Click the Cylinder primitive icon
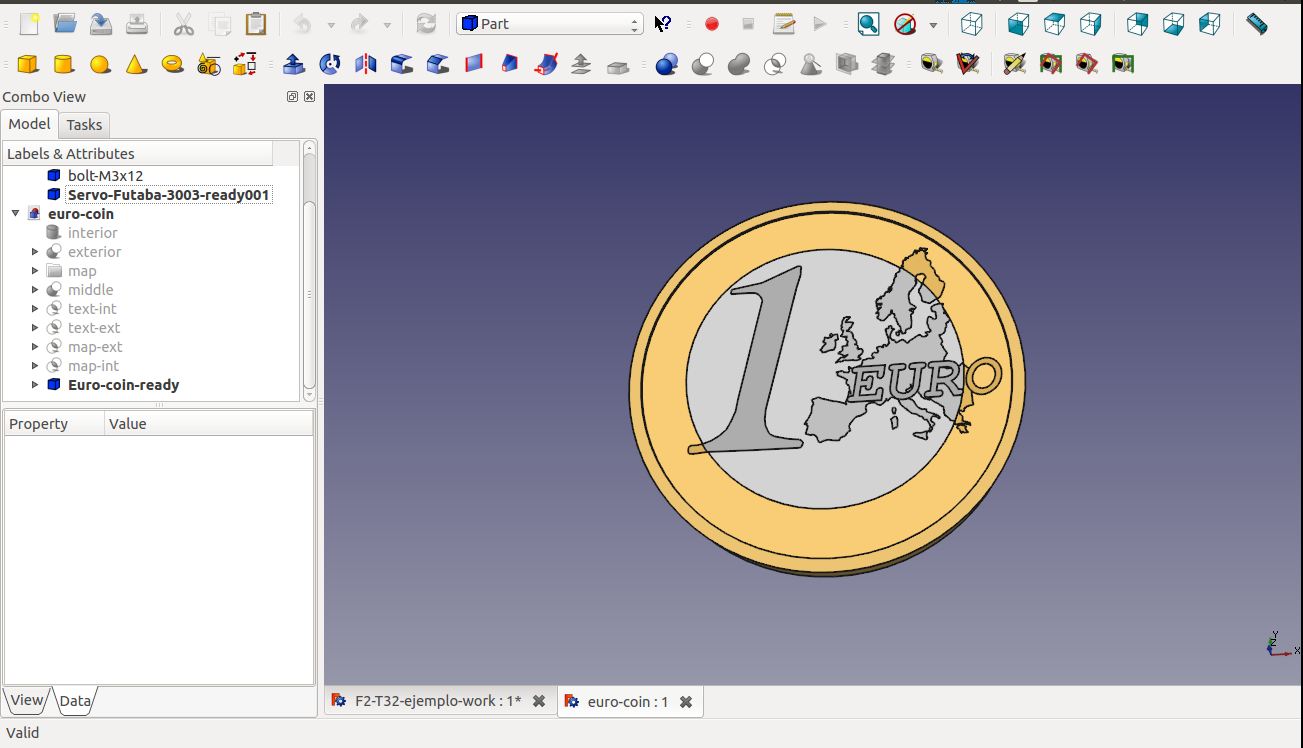This screenshot has width=1303, height=748. 64,65
